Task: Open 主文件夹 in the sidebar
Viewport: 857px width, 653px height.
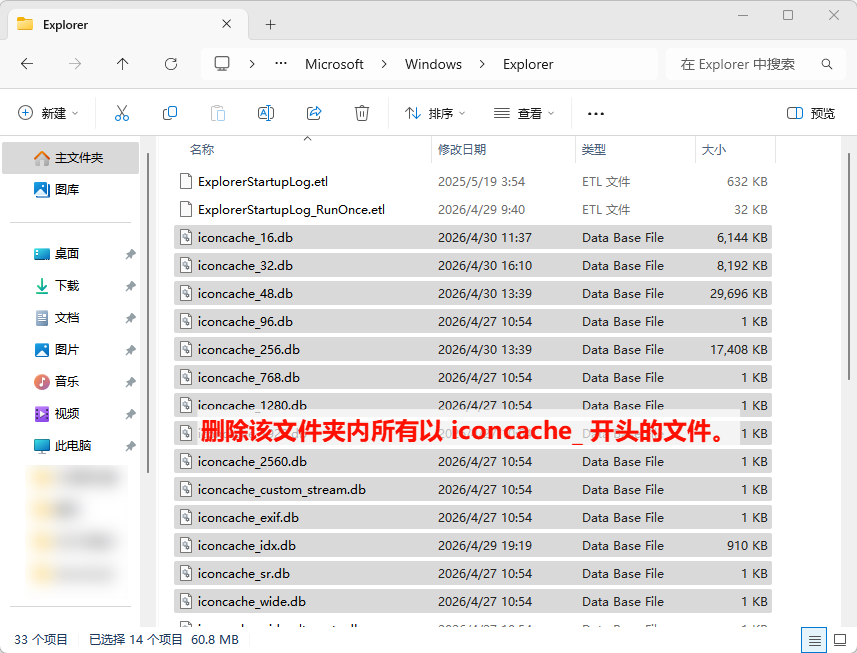Action: [x=71, y=158]
